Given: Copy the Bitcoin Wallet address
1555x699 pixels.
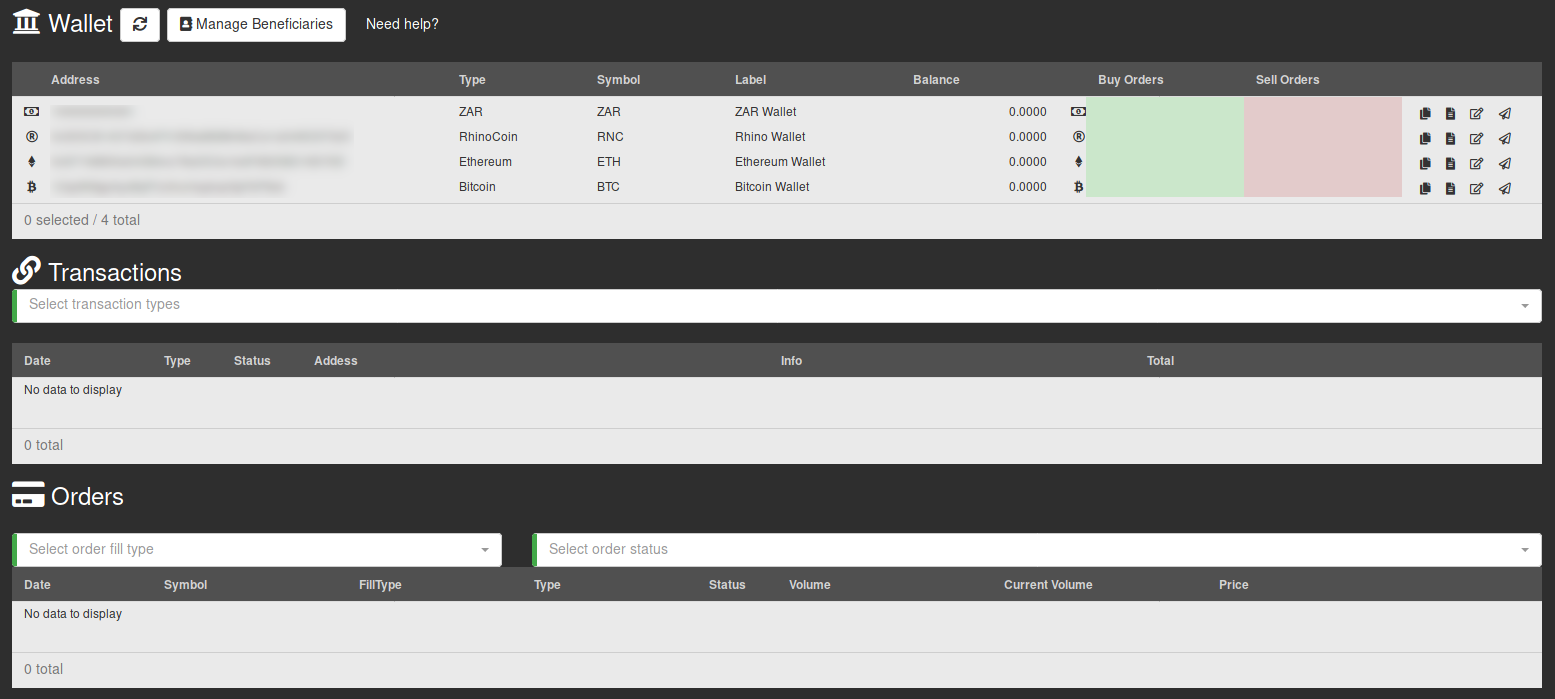Looking at the screenshot, I should point(1426,188).
